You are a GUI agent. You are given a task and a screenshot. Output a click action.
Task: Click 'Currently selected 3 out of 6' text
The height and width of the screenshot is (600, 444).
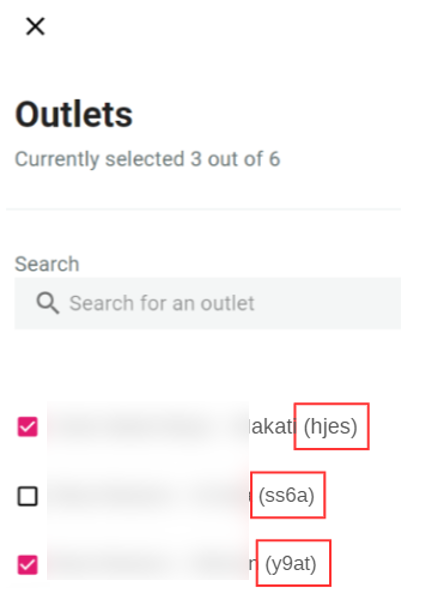click(x=147, y=159)
